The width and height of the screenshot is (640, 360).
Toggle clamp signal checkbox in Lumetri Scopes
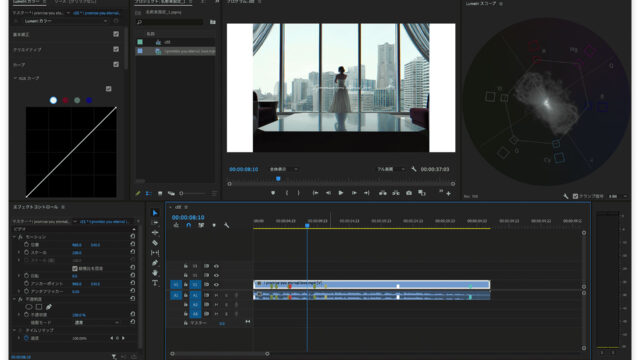pos(575,196)
